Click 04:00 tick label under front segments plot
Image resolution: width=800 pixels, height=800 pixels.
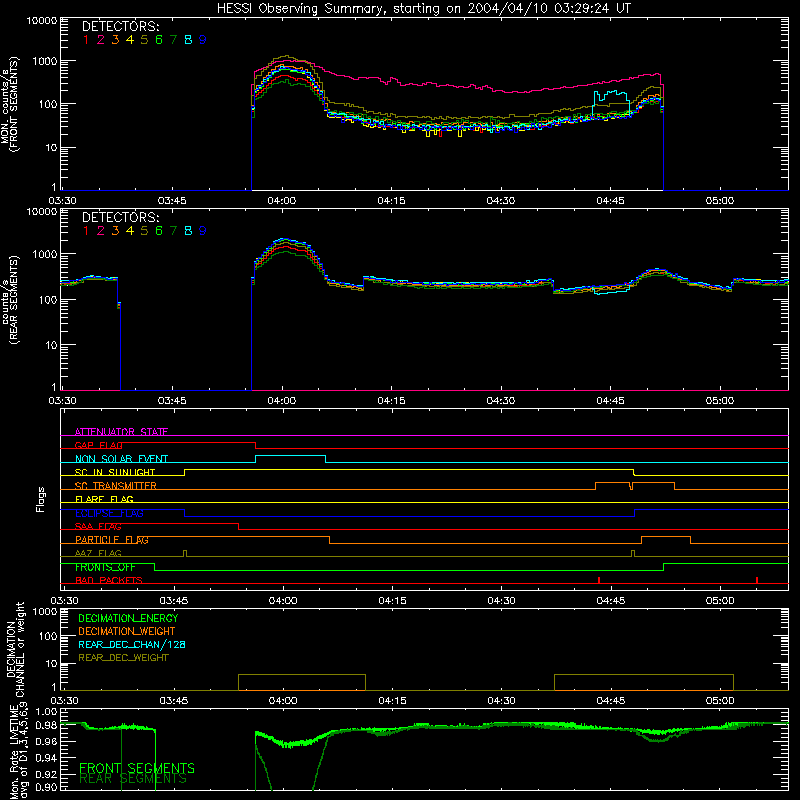[x=282, y=201]
